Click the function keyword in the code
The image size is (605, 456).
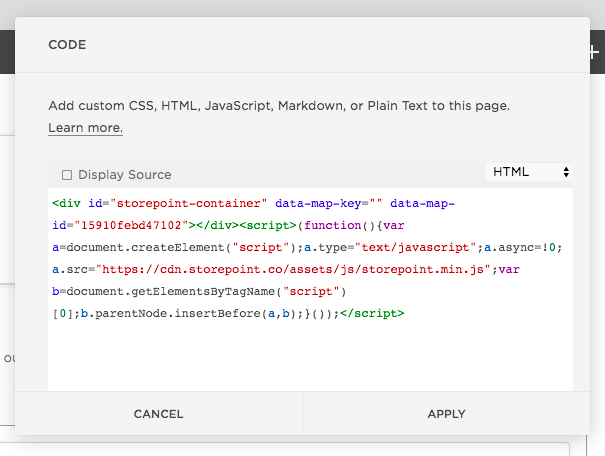coord(332,225)
